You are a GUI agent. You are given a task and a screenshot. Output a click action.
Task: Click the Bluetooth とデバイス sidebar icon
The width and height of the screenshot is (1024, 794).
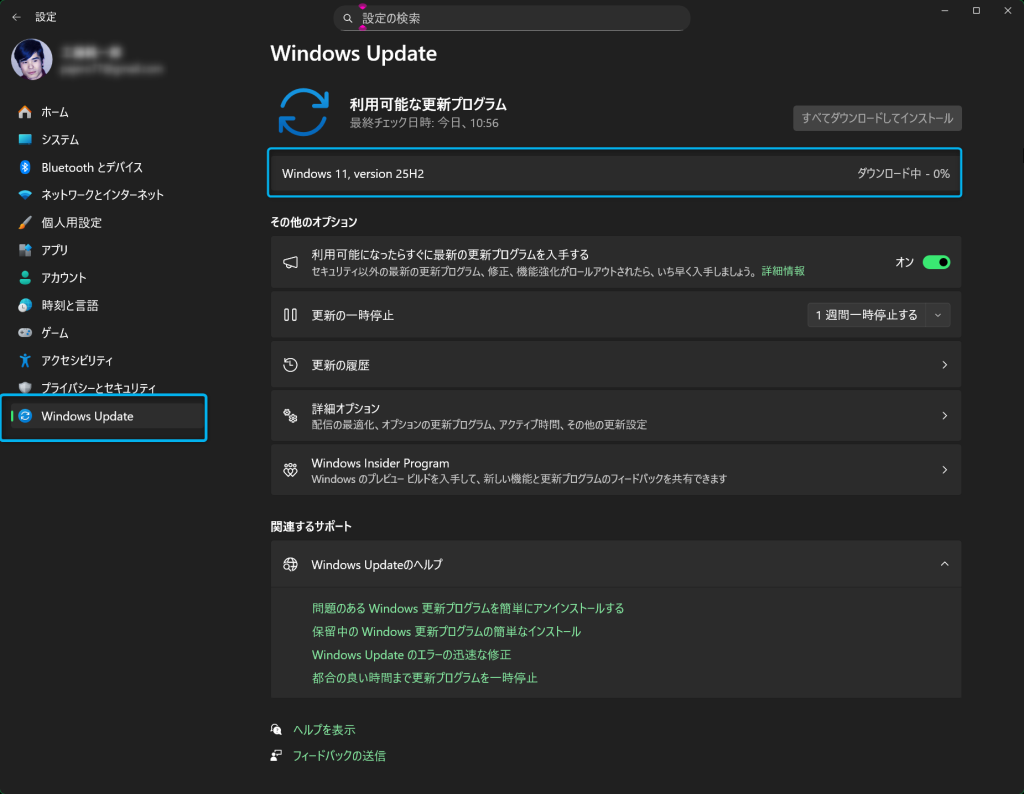tap(25, 167)
